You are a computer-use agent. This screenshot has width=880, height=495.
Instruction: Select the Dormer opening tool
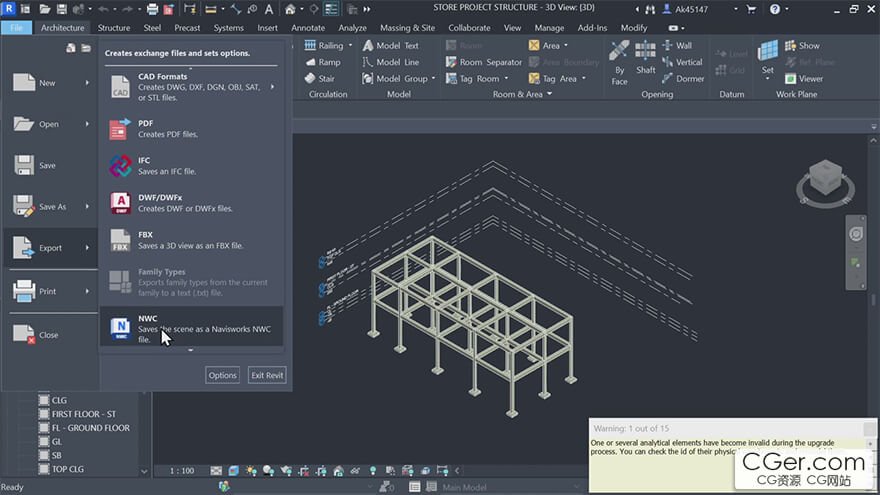click(x=683, y=79)
